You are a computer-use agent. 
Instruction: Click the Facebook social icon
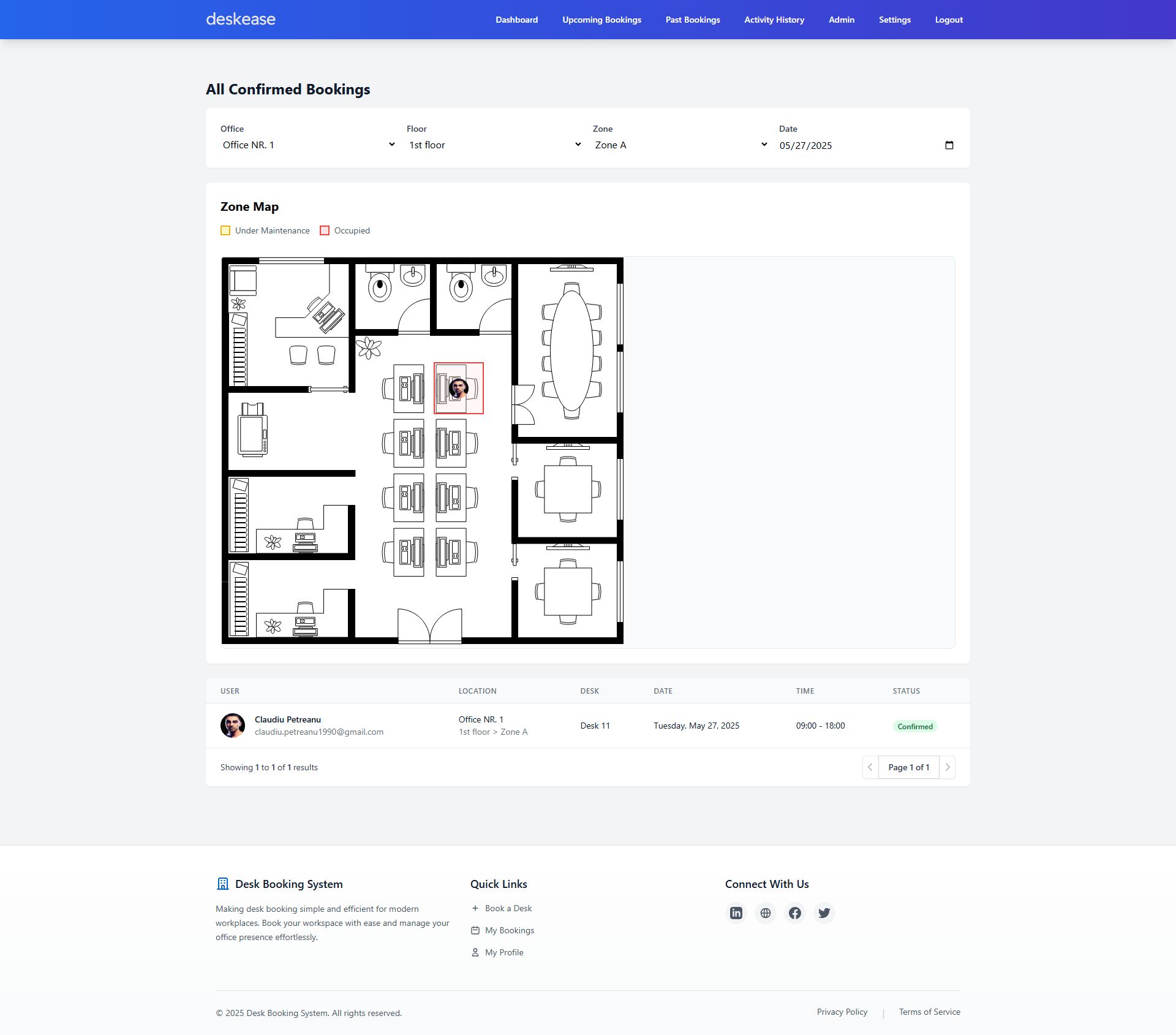[x=795, y=913]
